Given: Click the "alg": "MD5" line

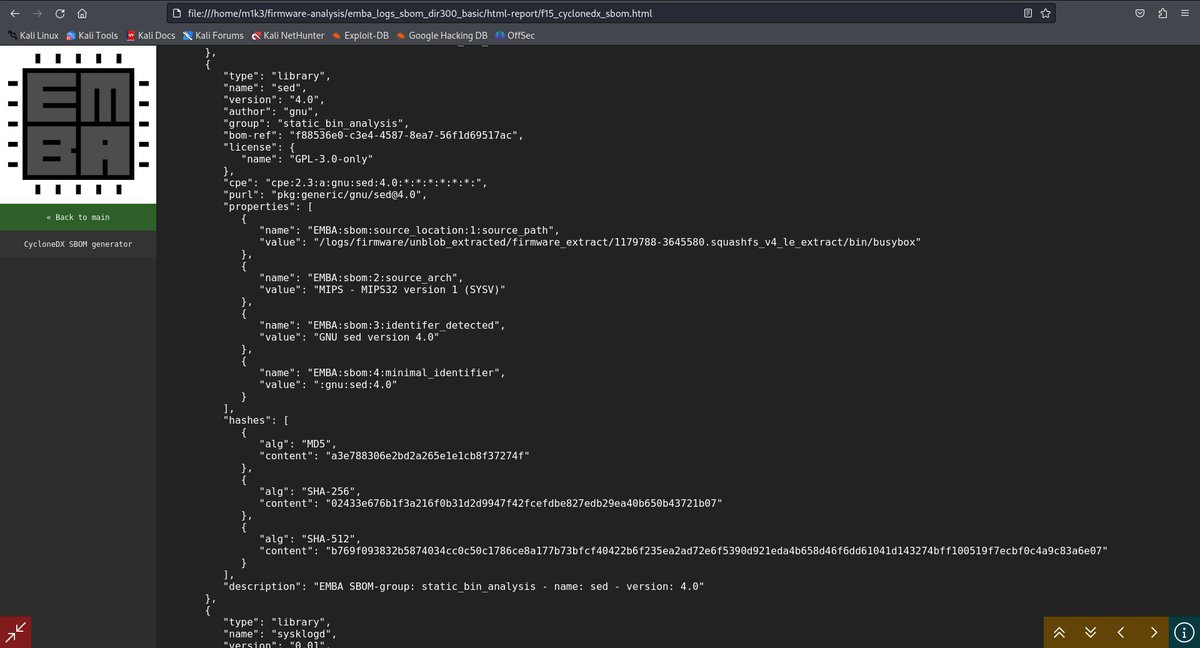Looking at the screenshot, I should 298,445.
